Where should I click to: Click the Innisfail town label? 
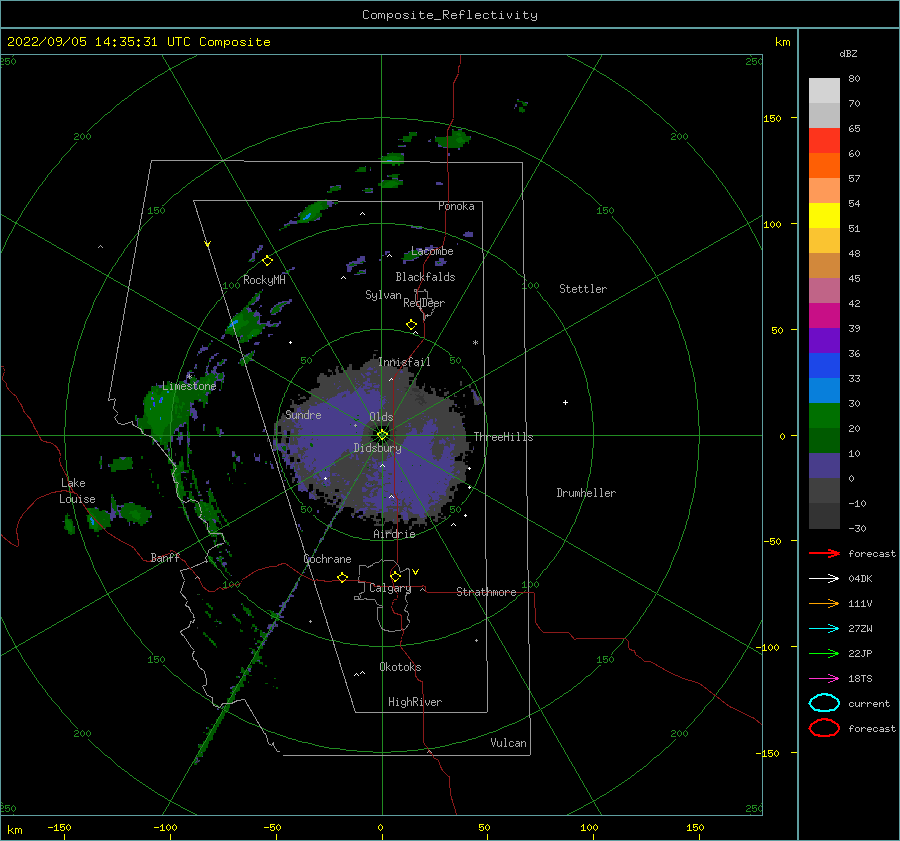404,362
